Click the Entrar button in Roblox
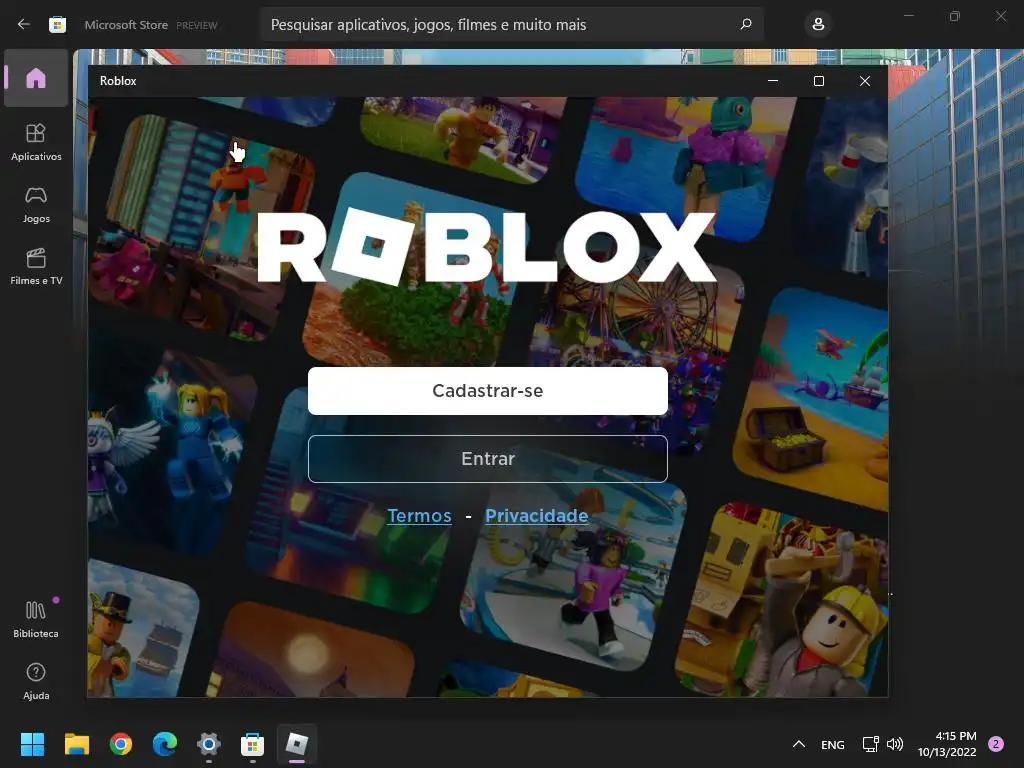 (x=487, y=458)
